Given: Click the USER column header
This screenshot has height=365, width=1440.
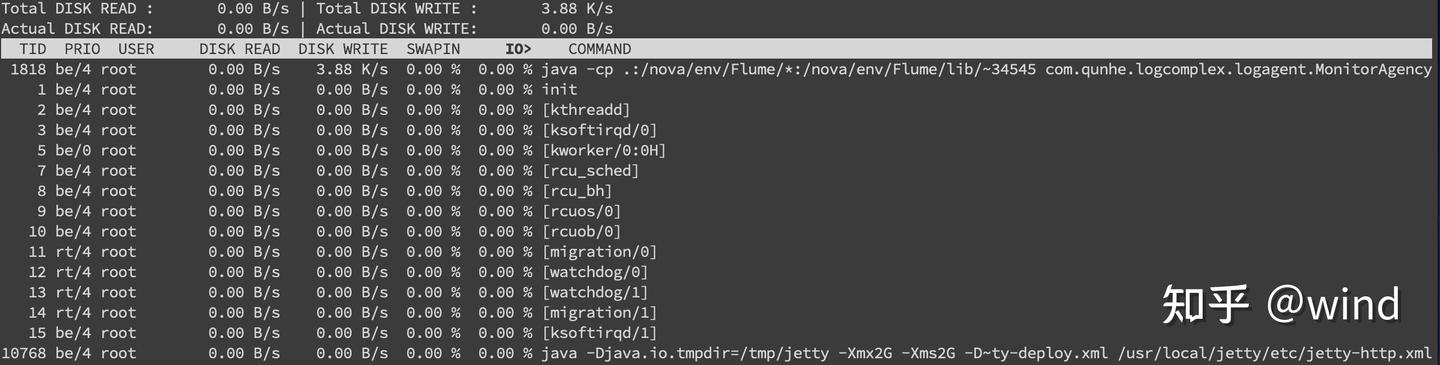Looking at the screenshot, I should [x=136, y=48].
